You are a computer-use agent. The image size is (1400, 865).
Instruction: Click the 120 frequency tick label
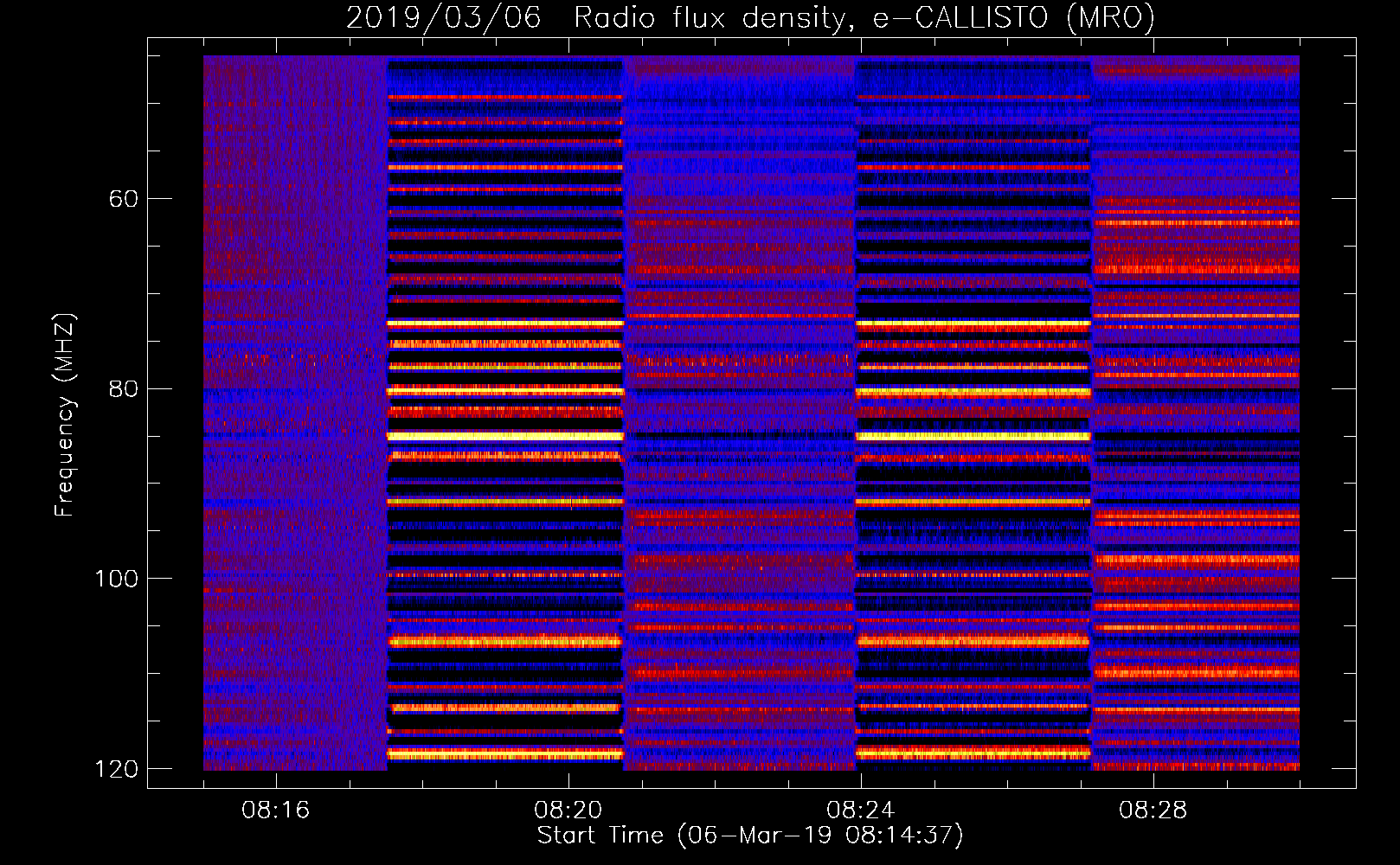pyautogui.click(x=117, y=769)
